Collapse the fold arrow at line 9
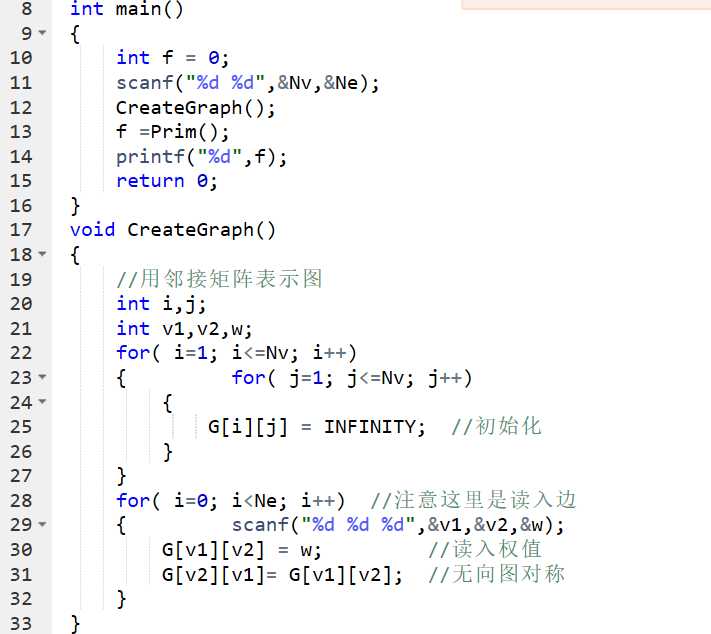 click(x=42, y=33)
